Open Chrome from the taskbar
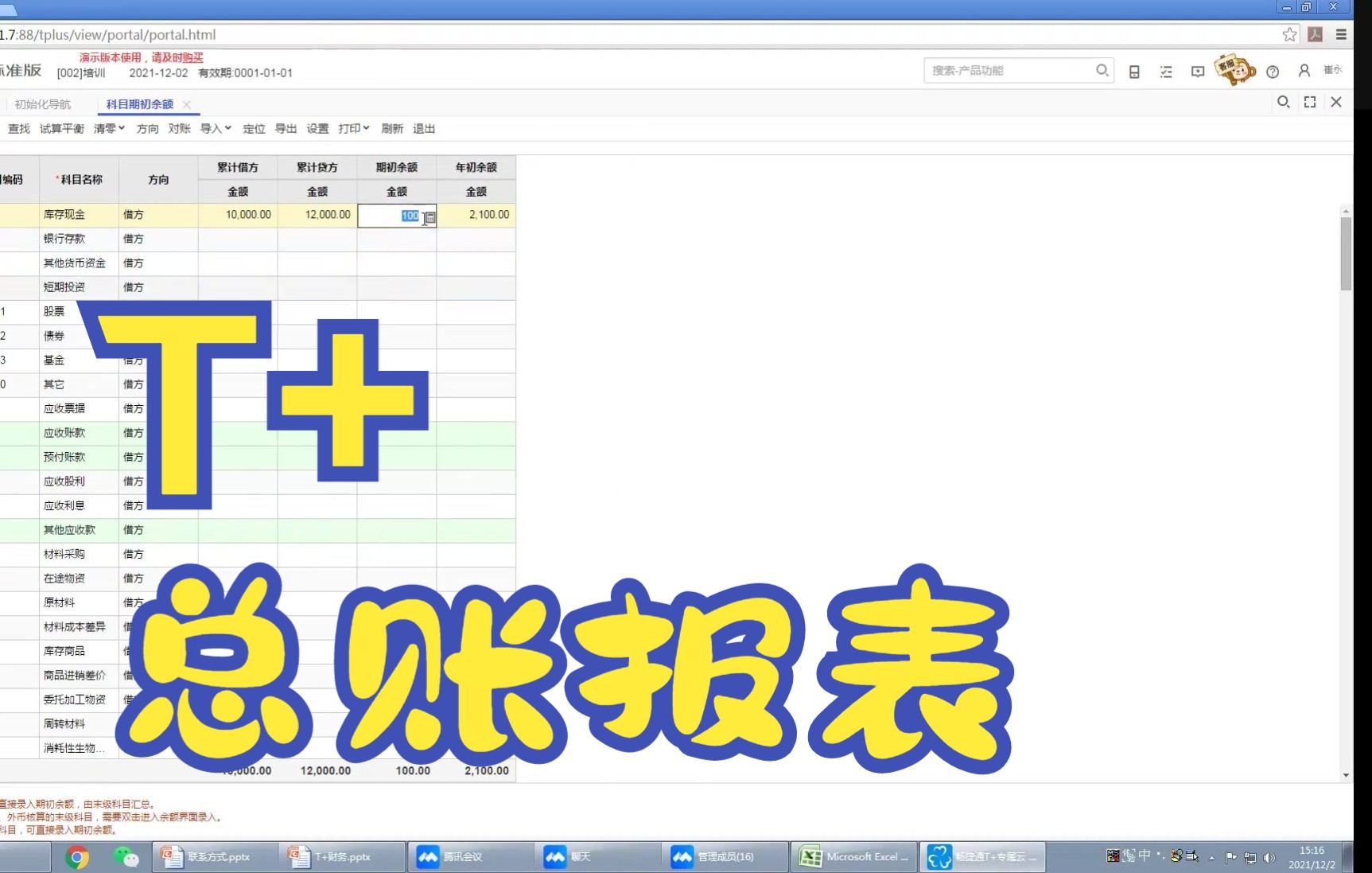 [77, 857]
